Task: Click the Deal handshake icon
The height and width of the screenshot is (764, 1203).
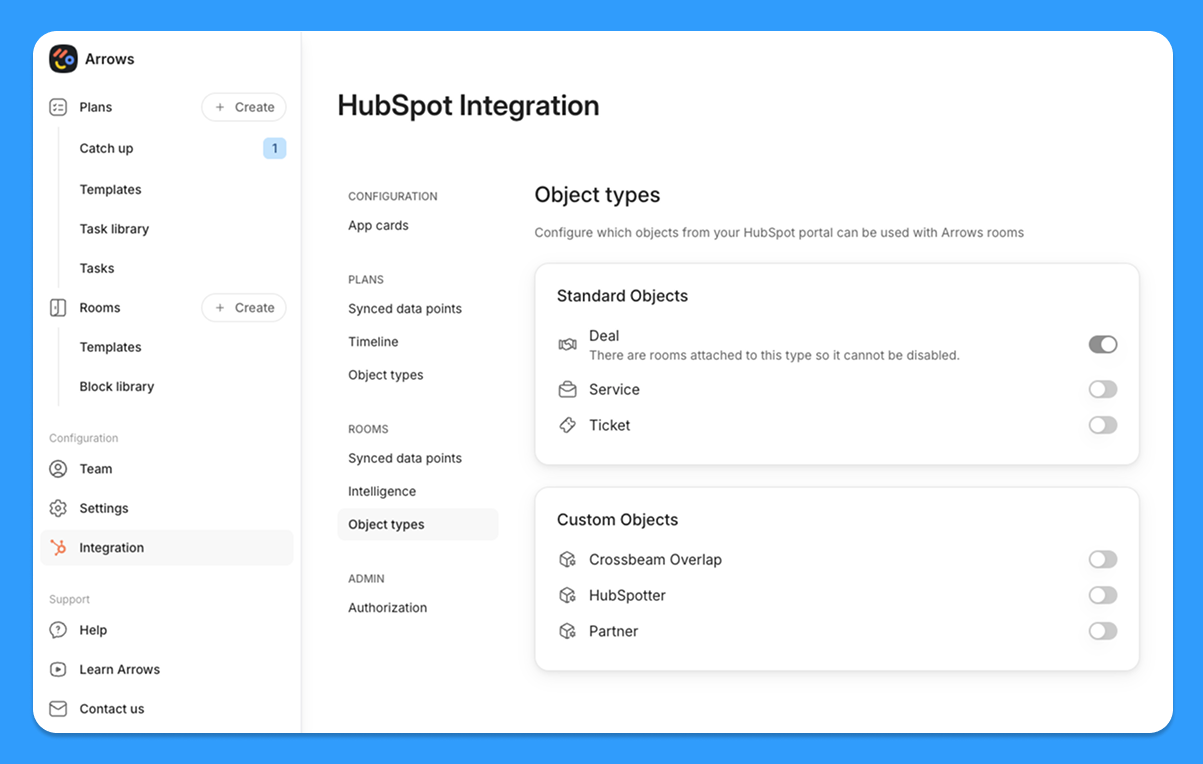Action: tap(567, 345)
